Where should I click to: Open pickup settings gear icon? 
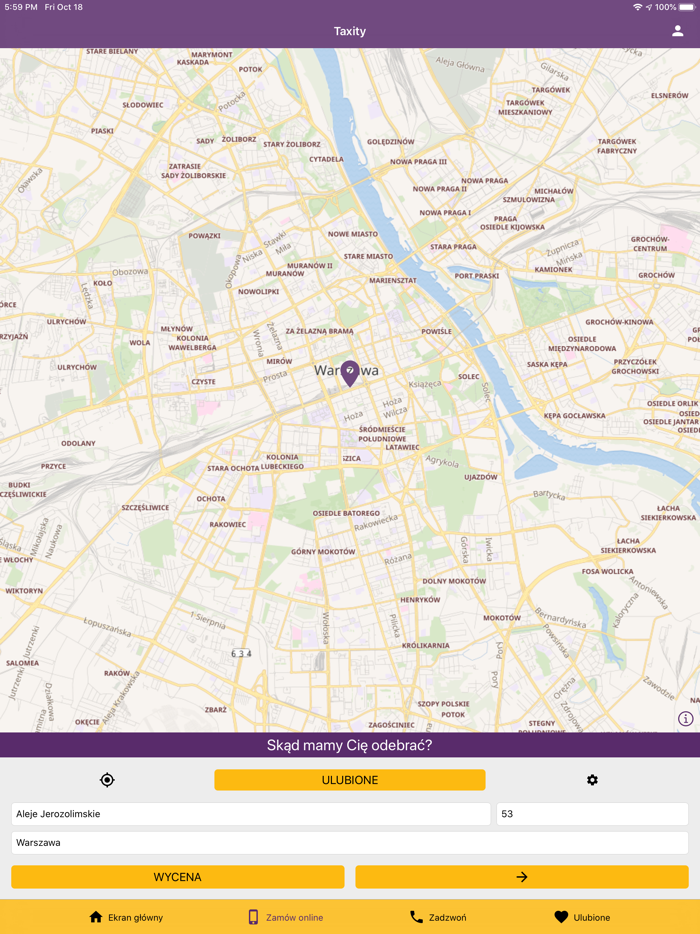(592, 780)
